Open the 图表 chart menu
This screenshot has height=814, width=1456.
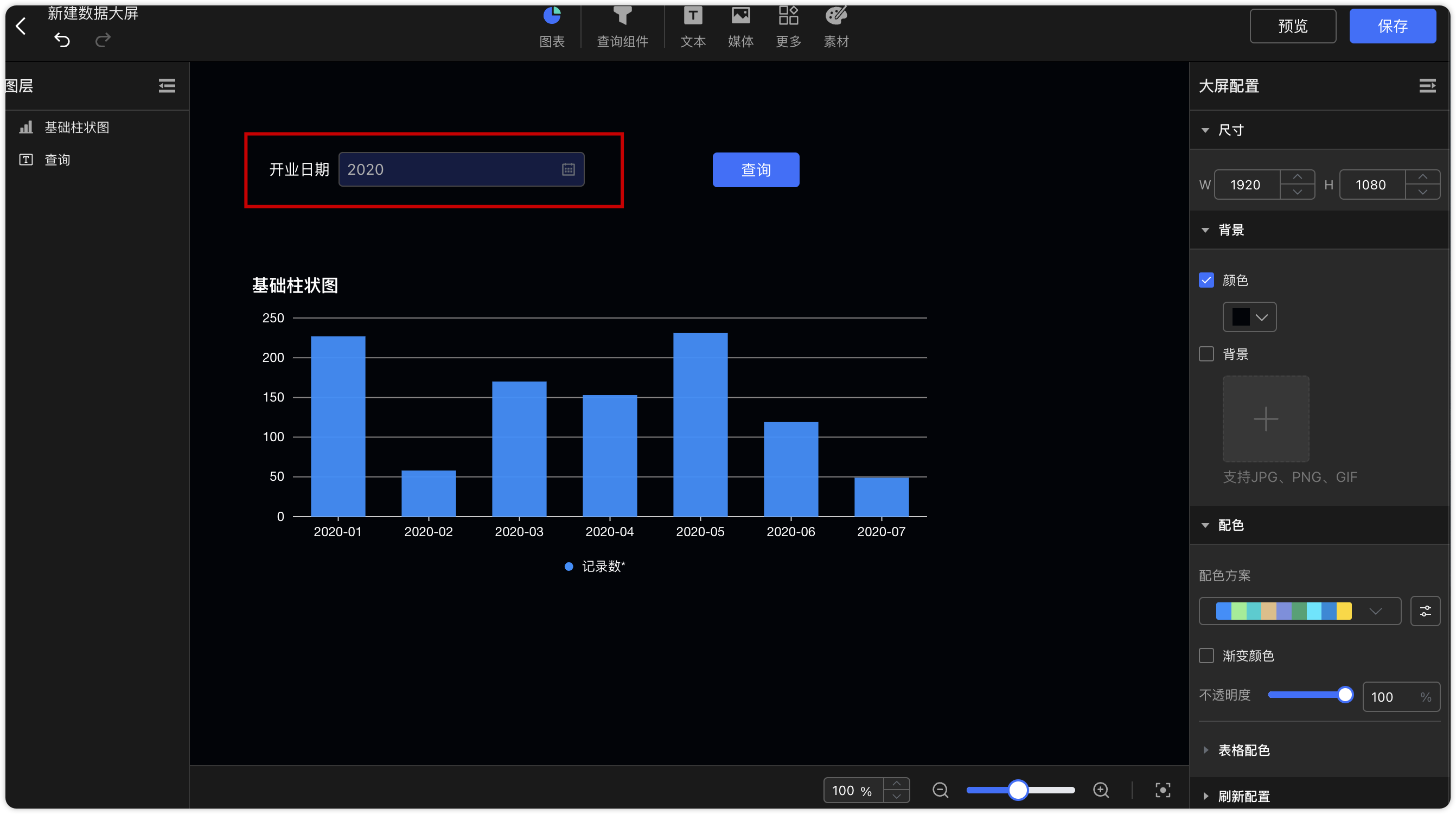click(x=552, y=26)
